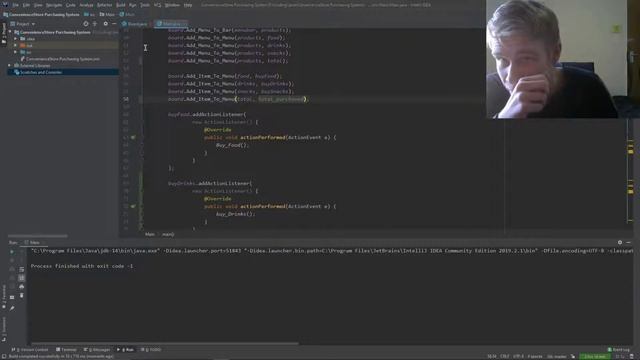Click green highlighted status bar indicator

click(x=595, y=356)
